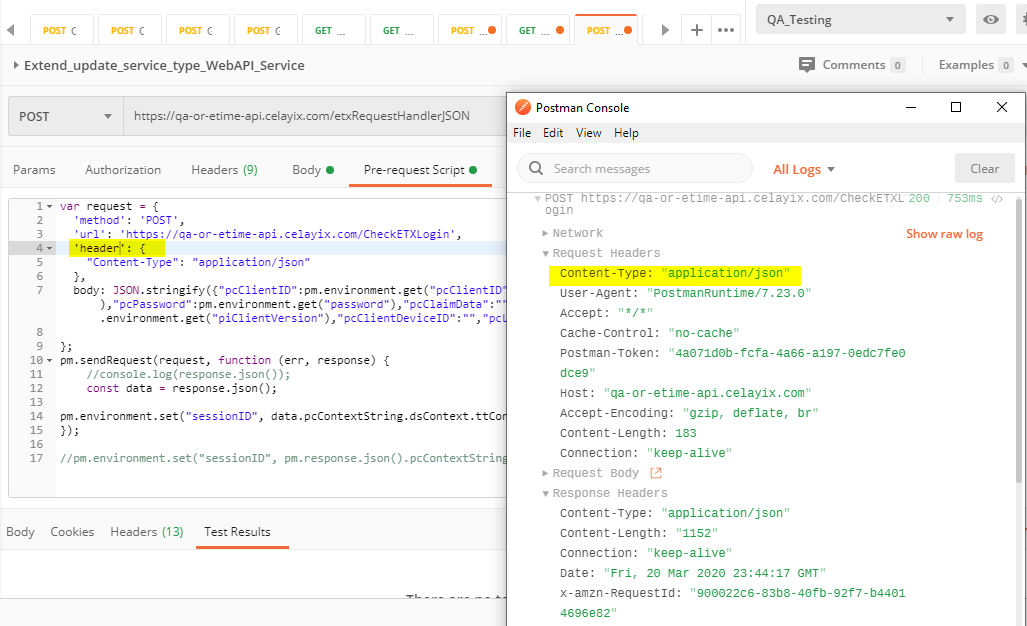Click the Postman Console logo icon
1027x626 pixels.
pyautogui.click(x=523, y=107)
